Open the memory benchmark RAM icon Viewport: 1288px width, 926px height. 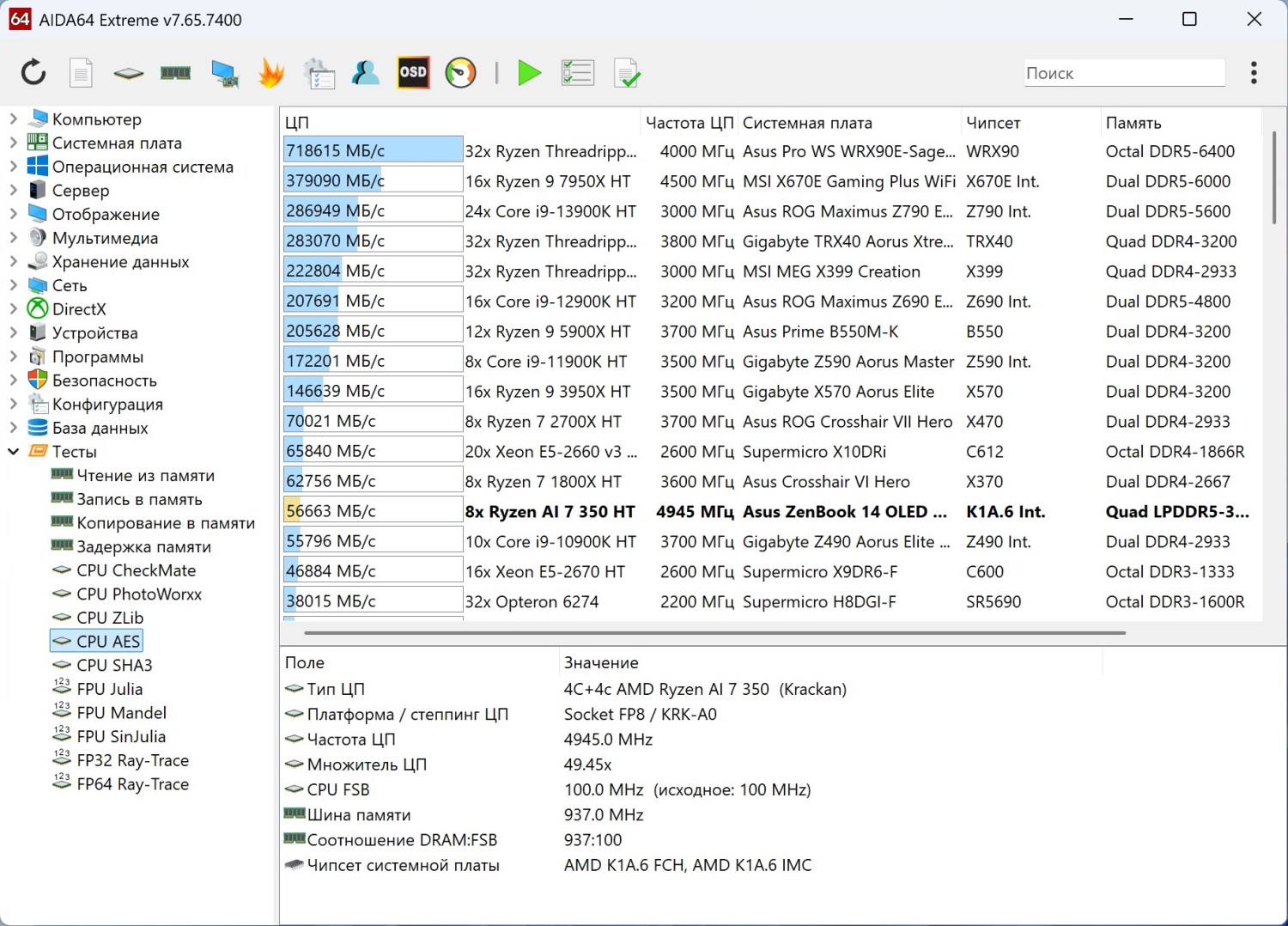coord(175,73)
